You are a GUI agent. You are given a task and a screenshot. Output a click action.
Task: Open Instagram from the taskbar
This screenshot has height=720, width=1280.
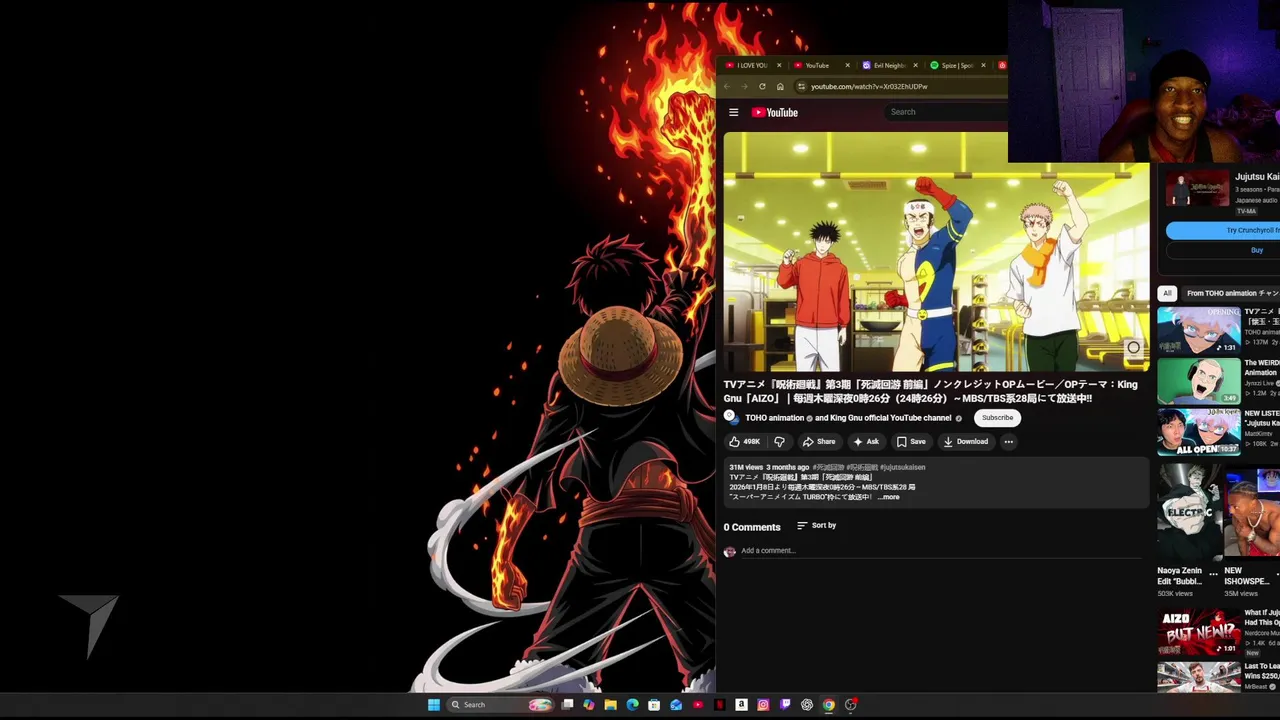tap(763, 705)
